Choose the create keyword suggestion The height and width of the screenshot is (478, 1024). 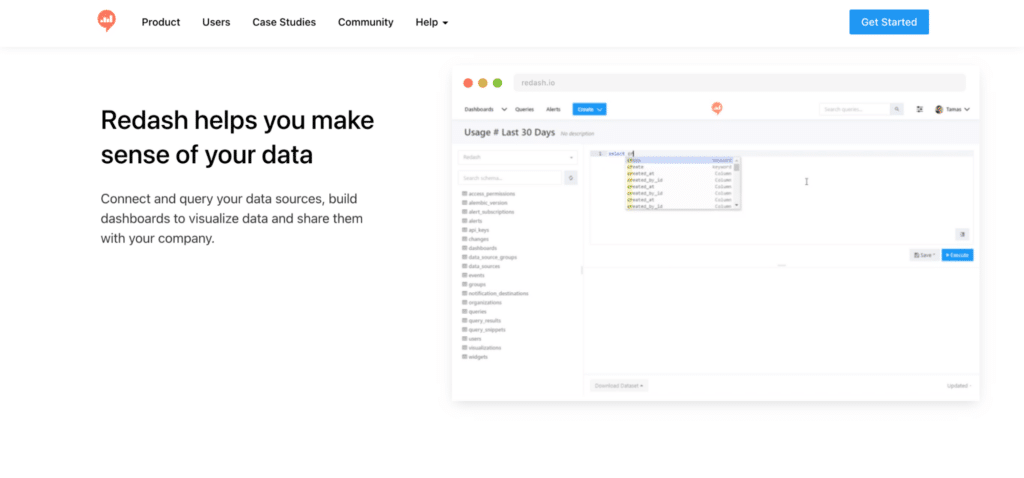679,167
